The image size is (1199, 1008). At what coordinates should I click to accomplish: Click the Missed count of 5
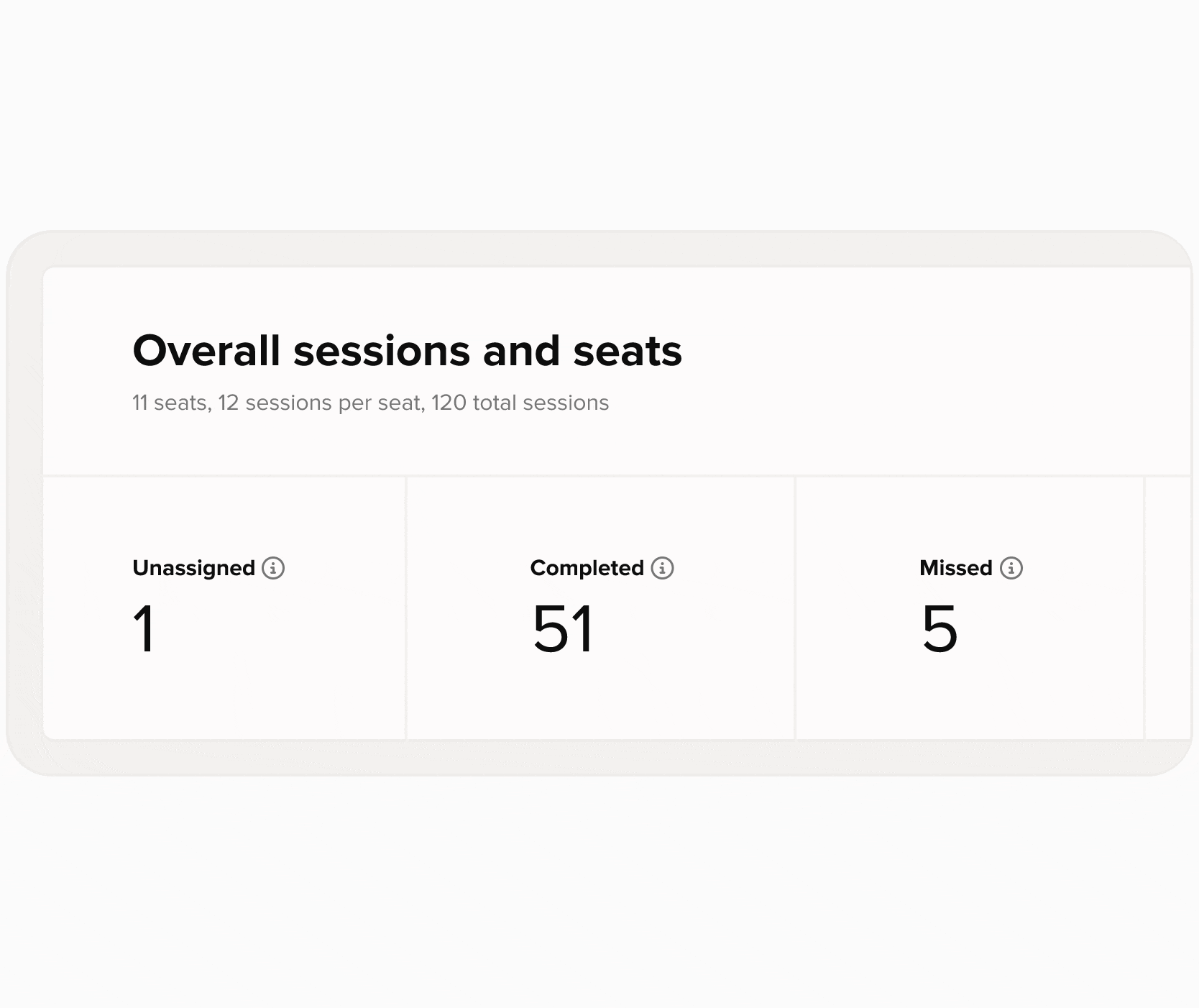(x=940, y=629)
